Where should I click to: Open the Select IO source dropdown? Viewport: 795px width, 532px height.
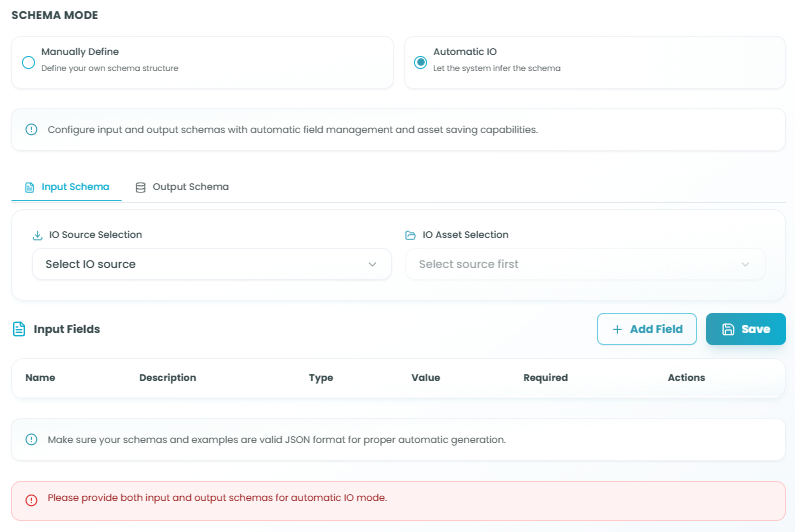[x=211, y=264]
